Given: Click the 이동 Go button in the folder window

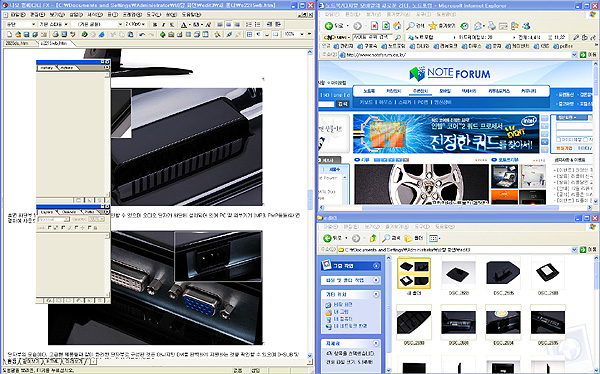Looking at the screenshot, I should pos(588,250).
